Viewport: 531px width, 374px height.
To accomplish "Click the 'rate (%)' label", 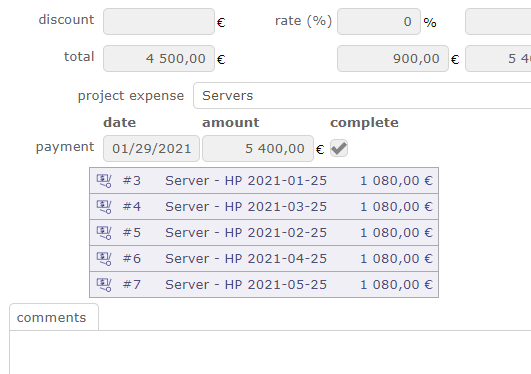I will pyautogui.click(x=303, y=21).
